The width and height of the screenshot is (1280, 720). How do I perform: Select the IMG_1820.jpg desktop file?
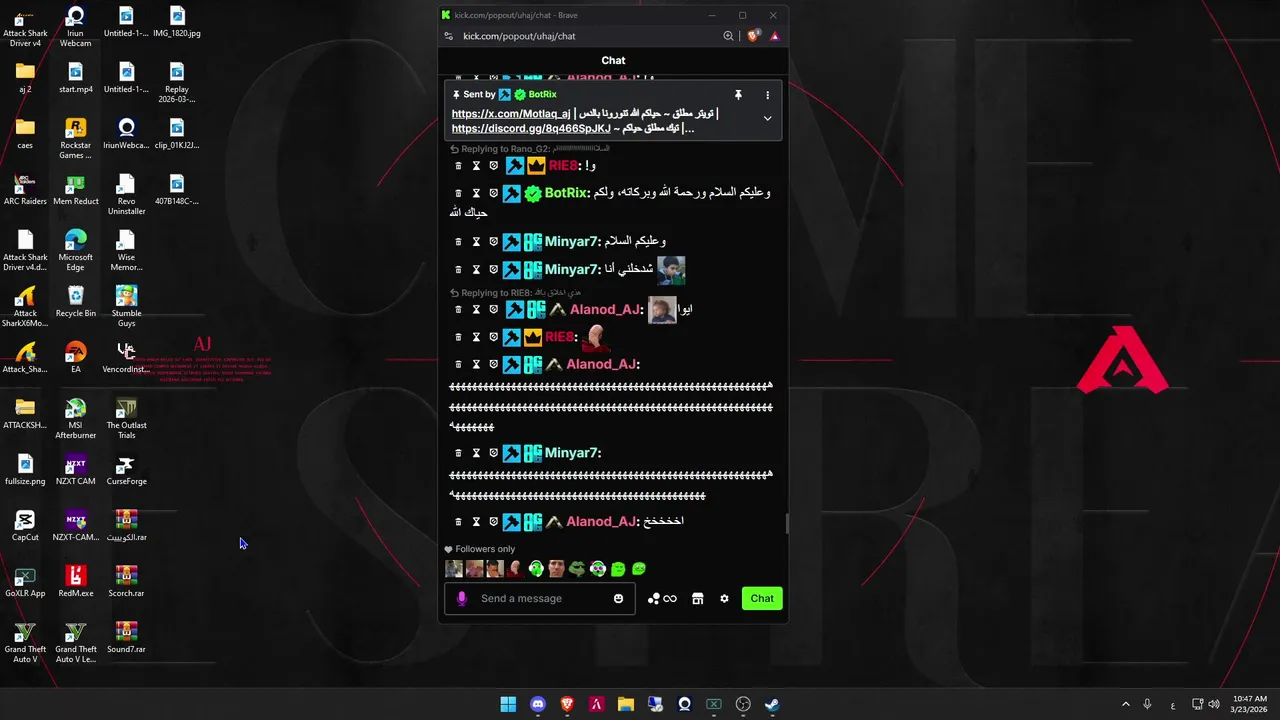click(177, 22)
